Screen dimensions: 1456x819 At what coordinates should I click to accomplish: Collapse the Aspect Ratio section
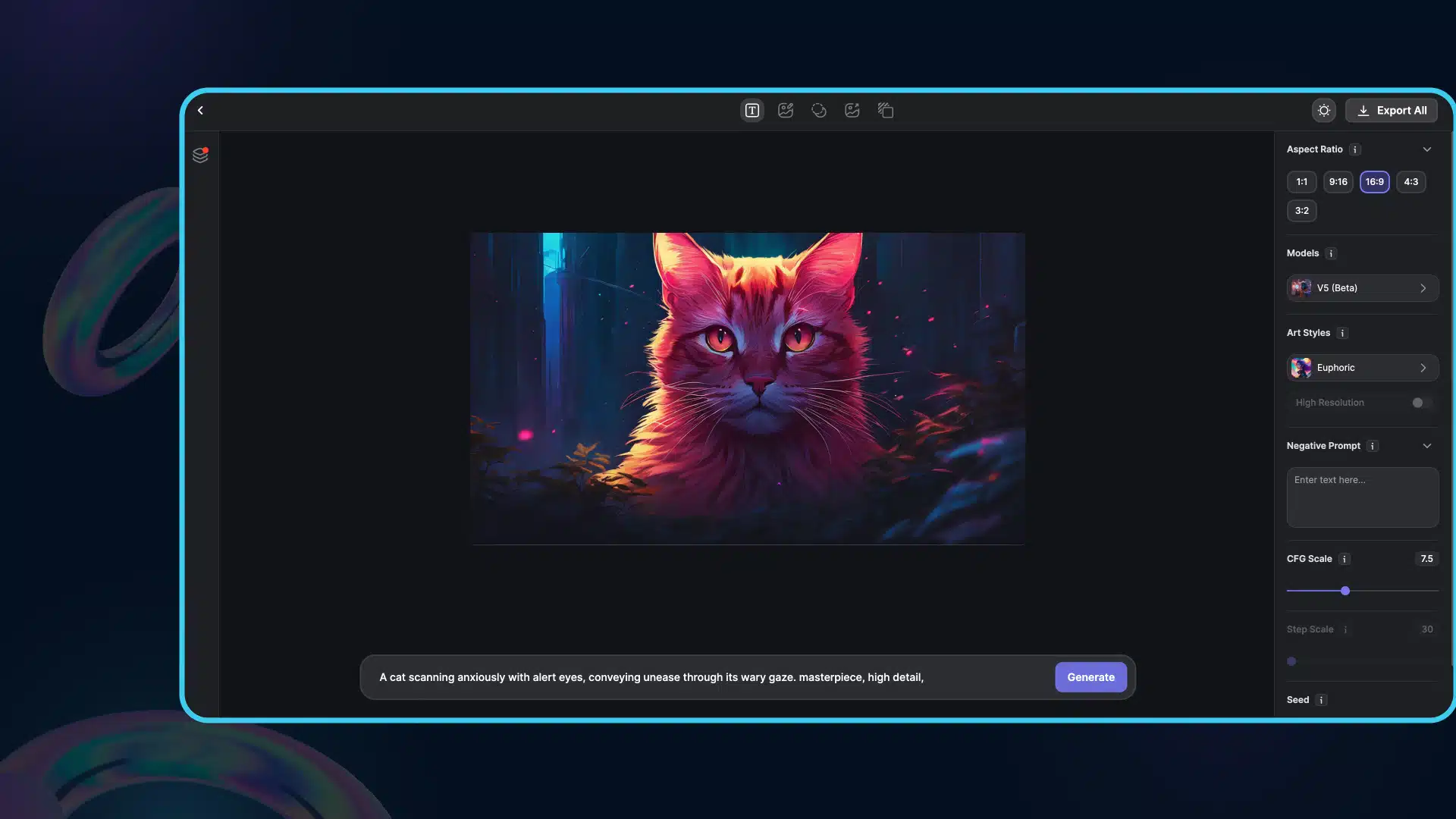pos(1427,149)
